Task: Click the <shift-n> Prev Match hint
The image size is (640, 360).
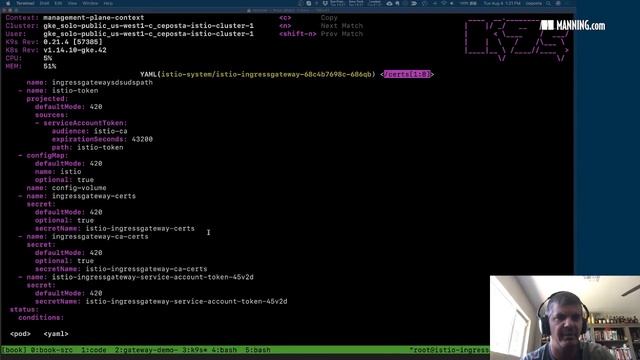Action: (321, 34)
